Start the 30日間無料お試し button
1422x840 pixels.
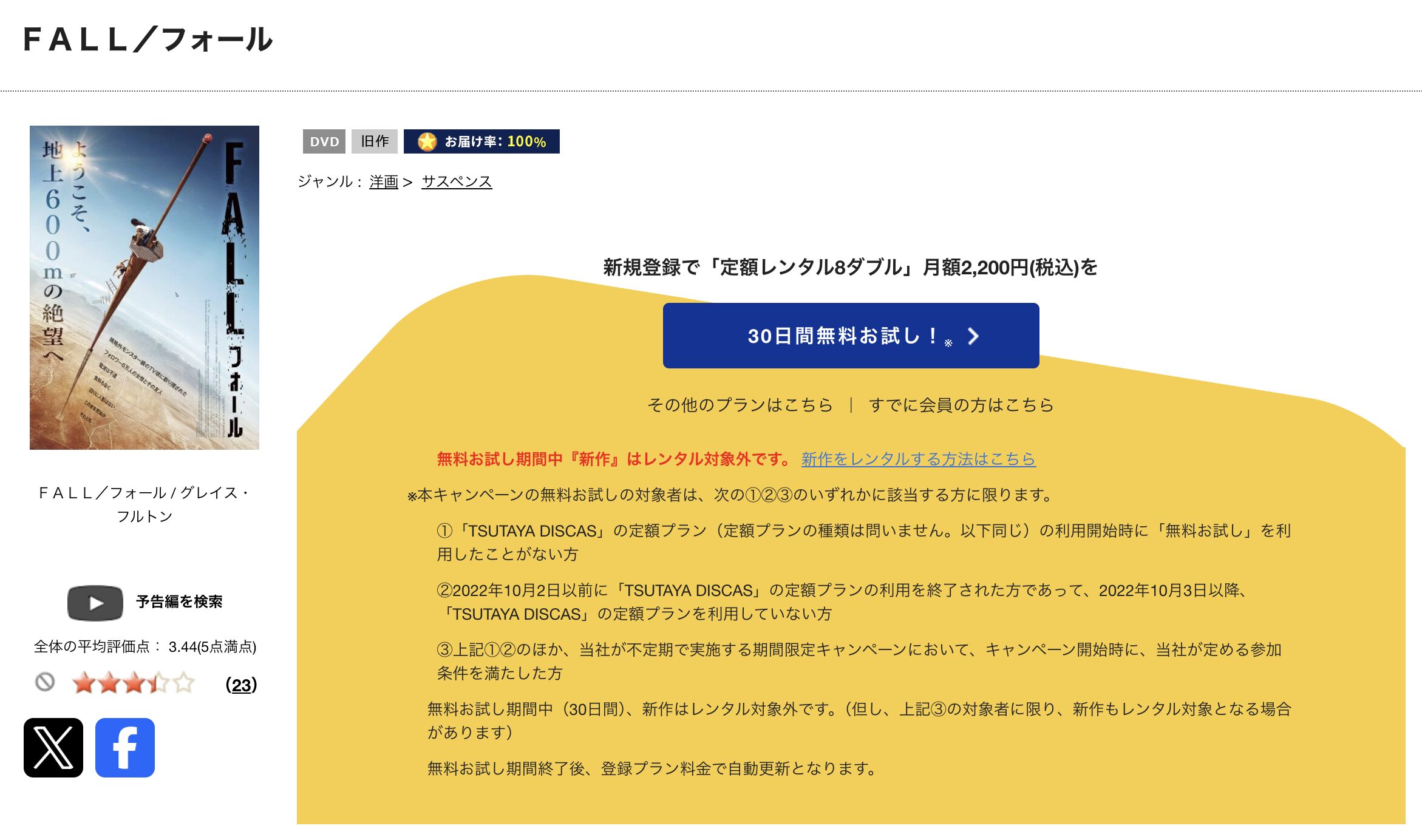[851, 336]
